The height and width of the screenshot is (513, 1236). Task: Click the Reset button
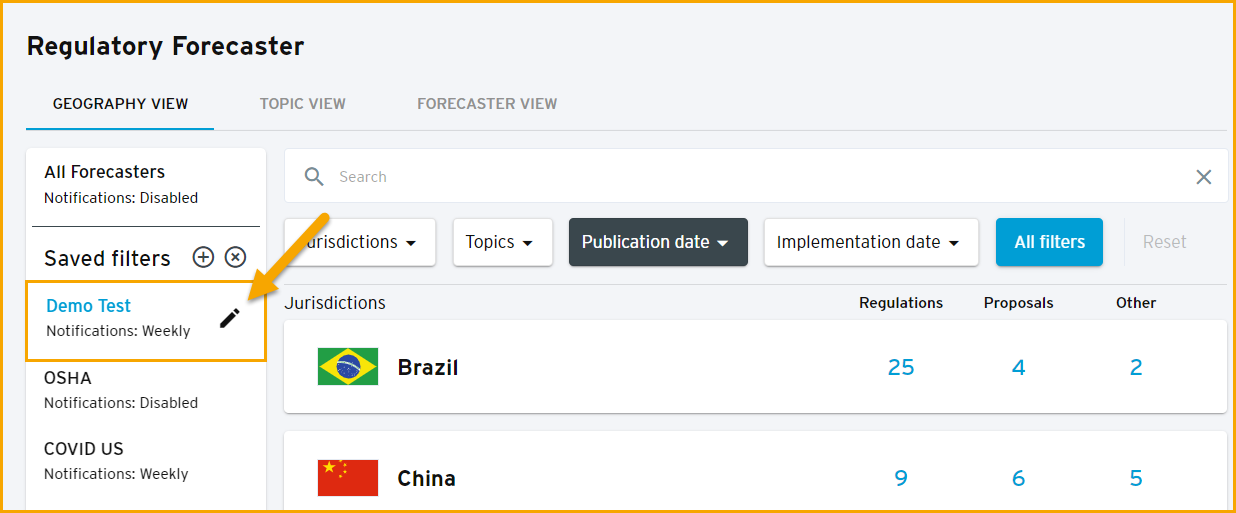(1164, 242)
